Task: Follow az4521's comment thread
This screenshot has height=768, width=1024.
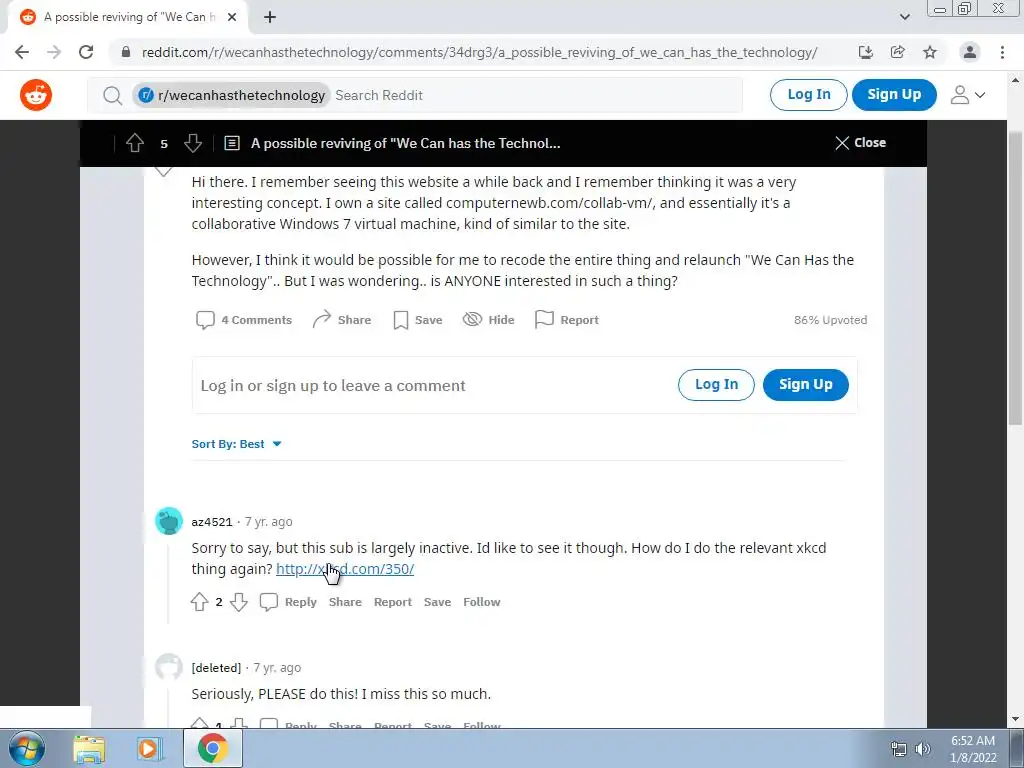Action: [x=482, y=602]
